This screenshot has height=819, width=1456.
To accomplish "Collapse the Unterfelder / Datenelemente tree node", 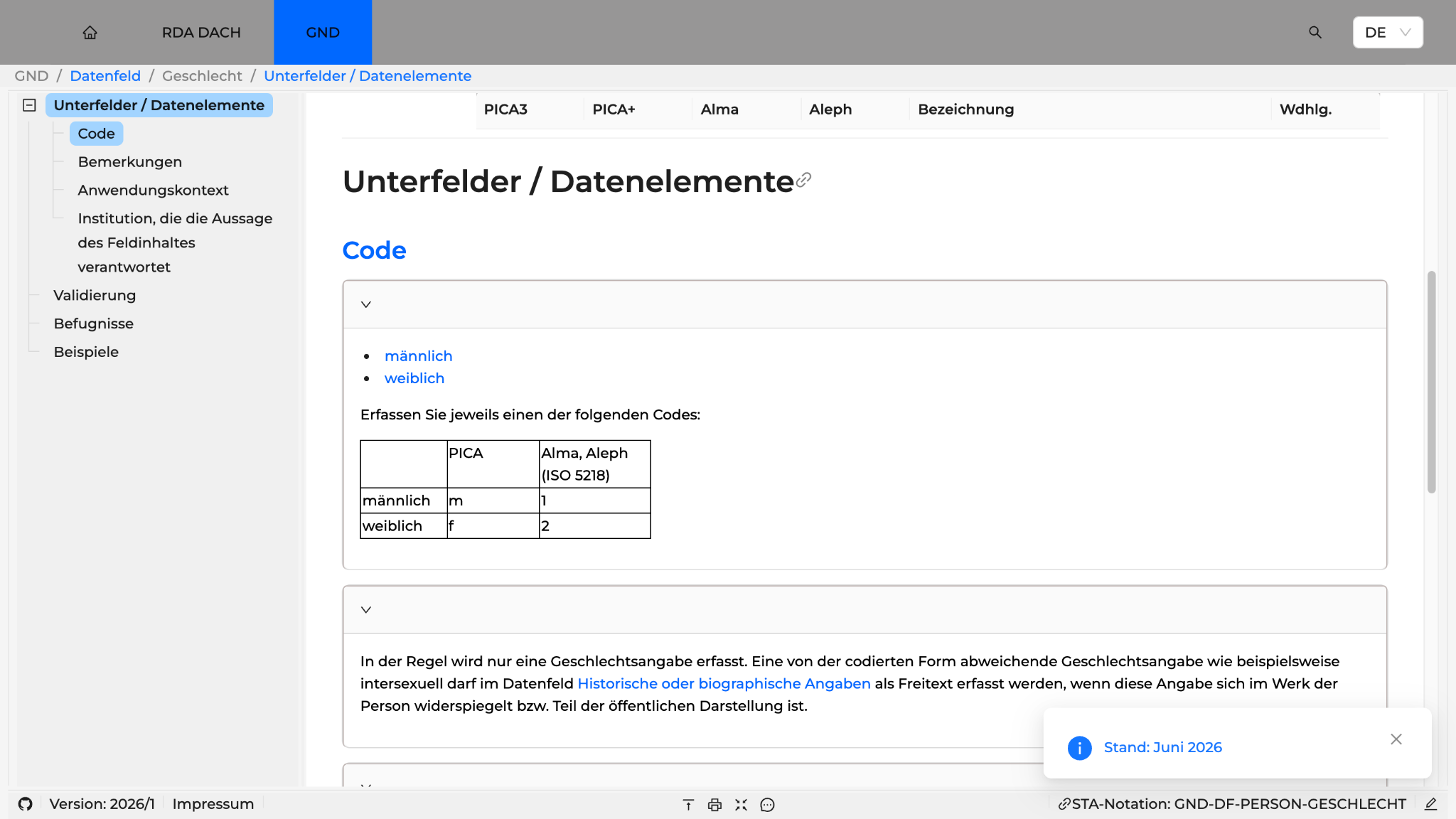I will click(x=29, y=105).
